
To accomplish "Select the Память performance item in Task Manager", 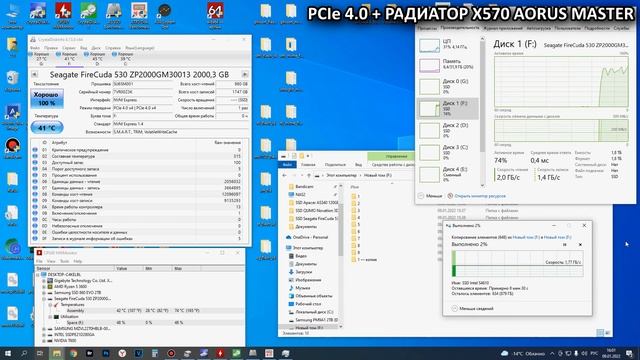I will [448, 64].
